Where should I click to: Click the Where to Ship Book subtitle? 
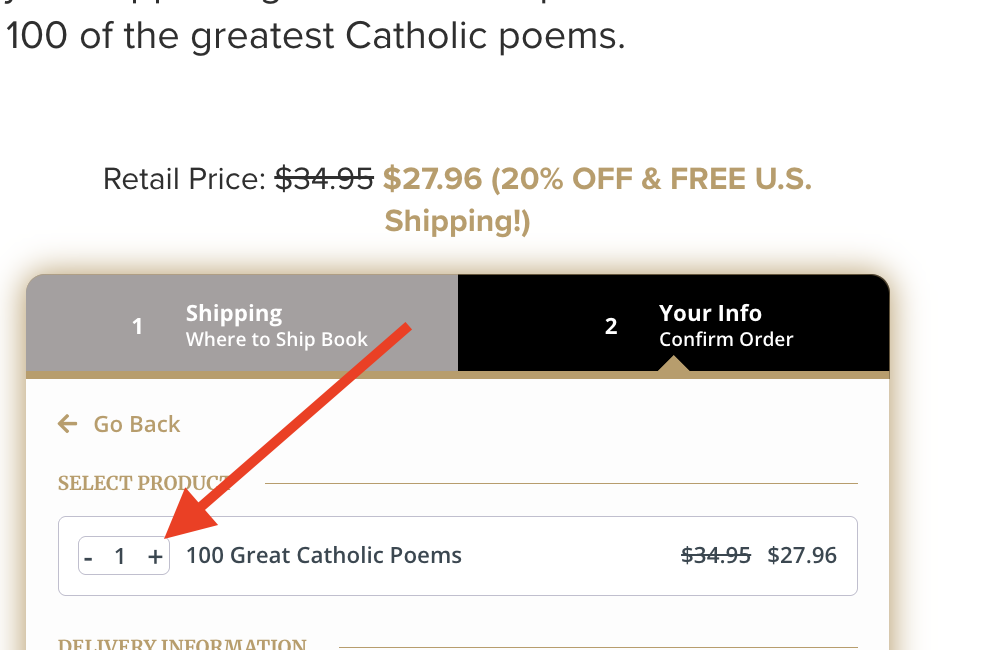pyautogui.click(x=277, y=340)
